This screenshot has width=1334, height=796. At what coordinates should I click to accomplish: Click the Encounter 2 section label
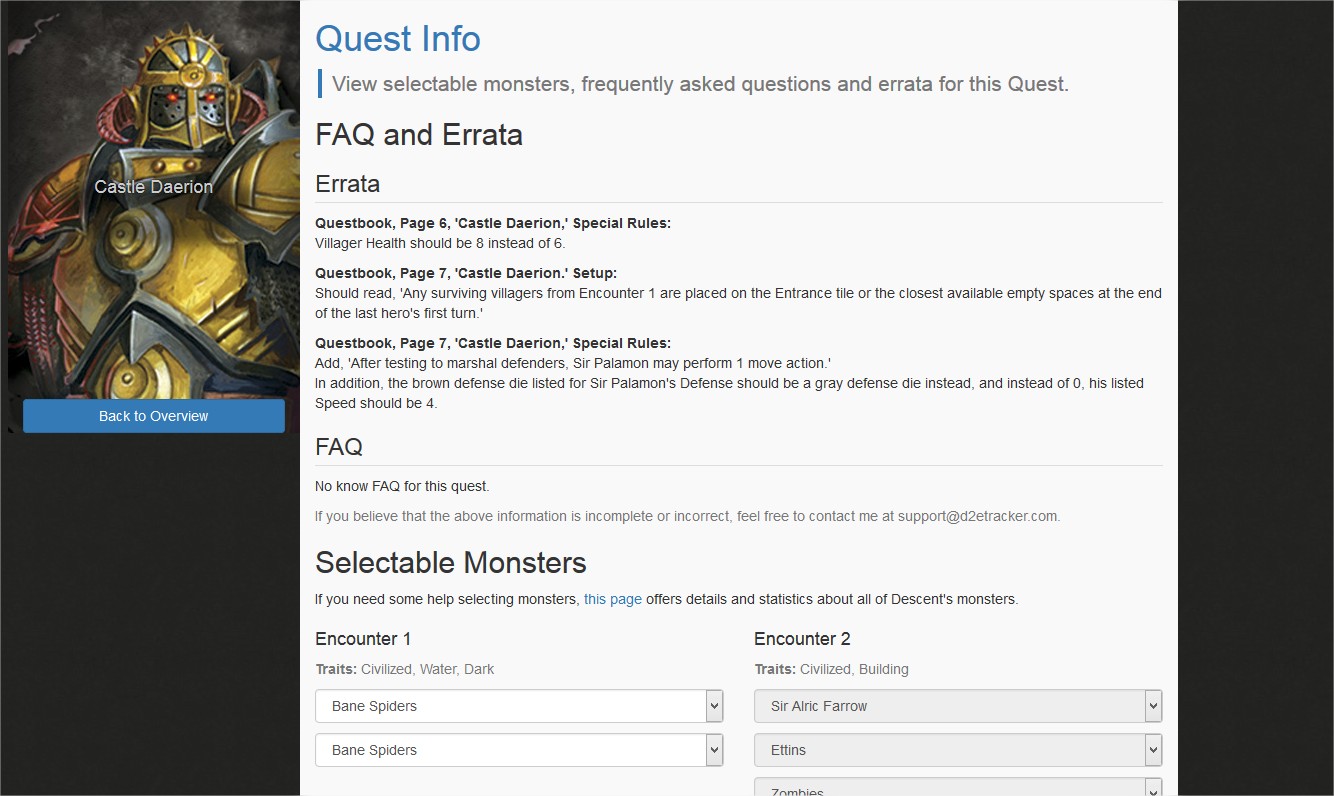tap(802, 638)
